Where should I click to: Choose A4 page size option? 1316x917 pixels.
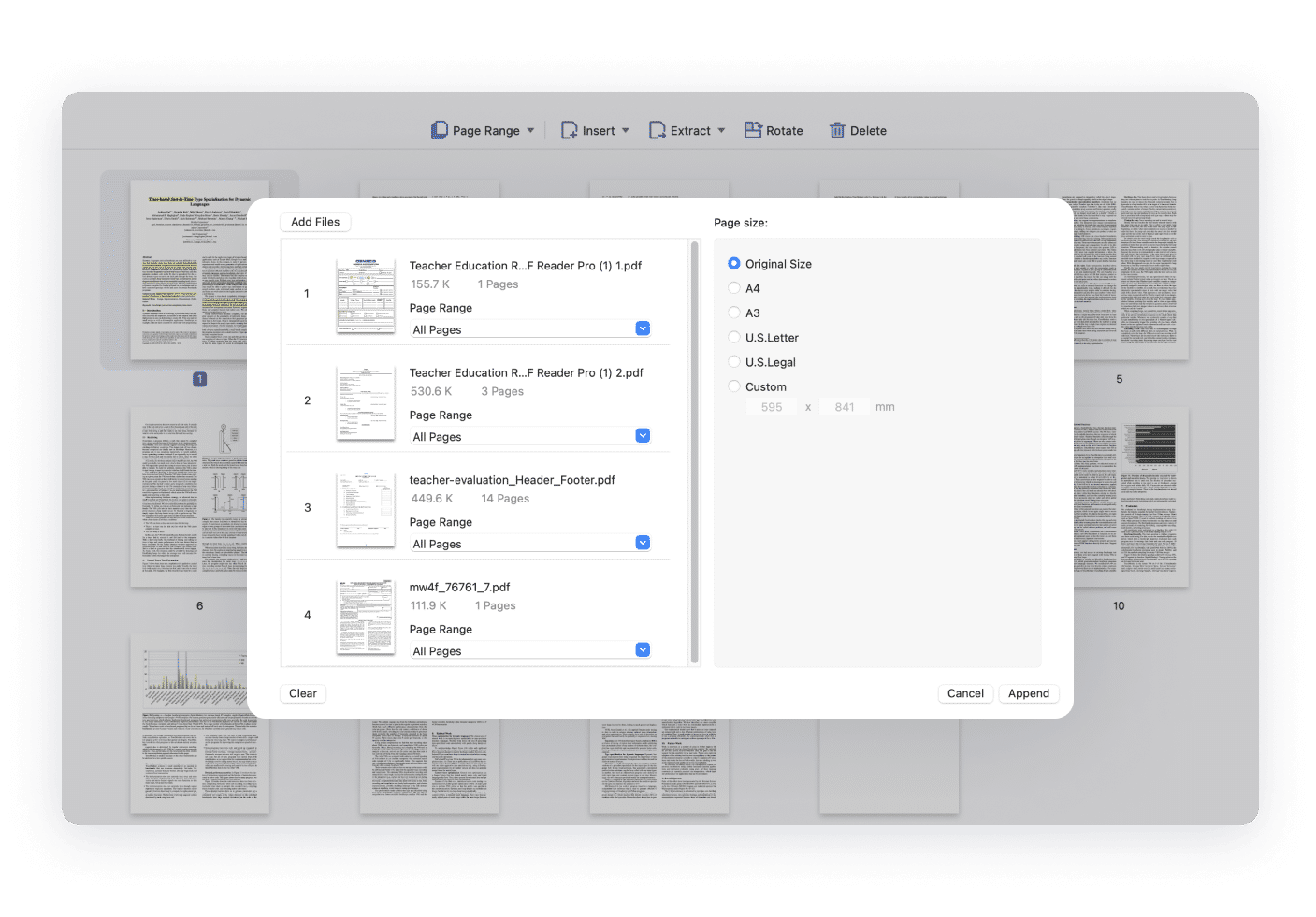click(734, 288)
